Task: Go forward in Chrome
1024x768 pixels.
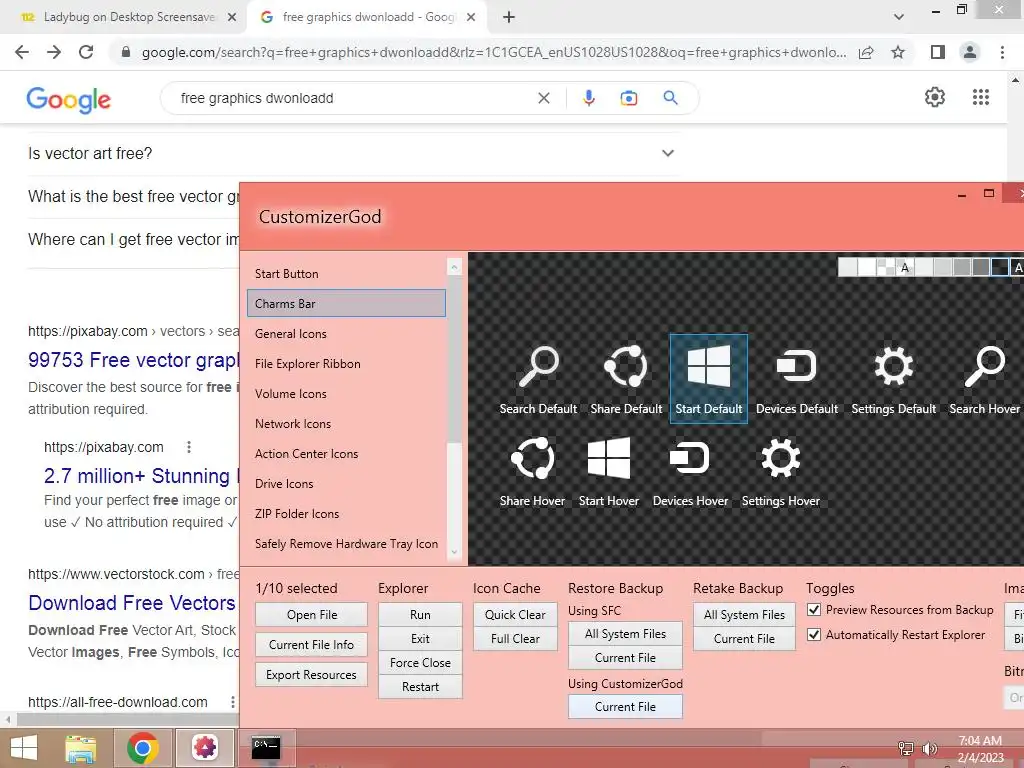Action: click(54, 52)
